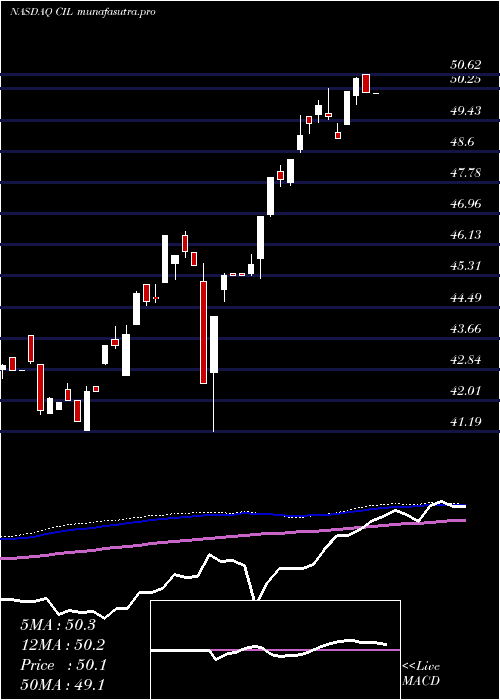Click the 43.66 price axis label
Screen dimensions: 500x700
pyautogui.click(x=466, y=329)
